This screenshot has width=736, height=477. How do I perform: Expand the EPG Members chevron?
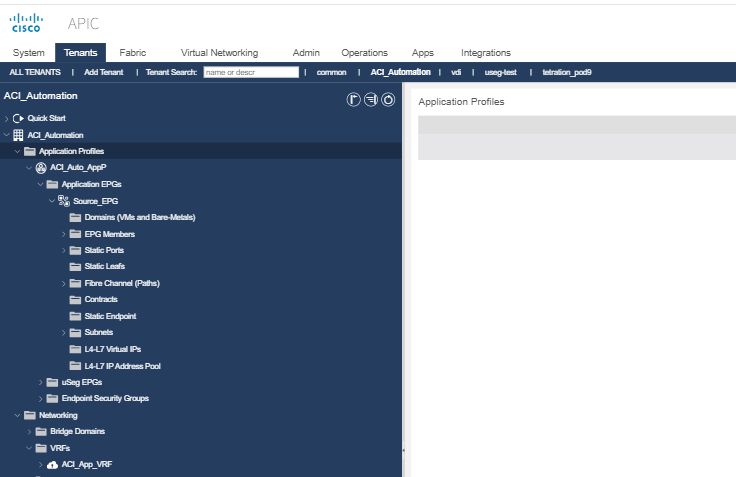coord(64,234)
